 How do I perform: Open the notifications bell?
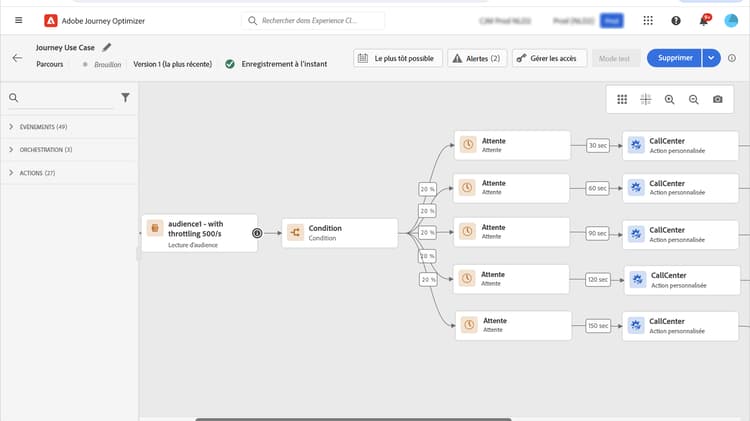(x=704, y=20)
